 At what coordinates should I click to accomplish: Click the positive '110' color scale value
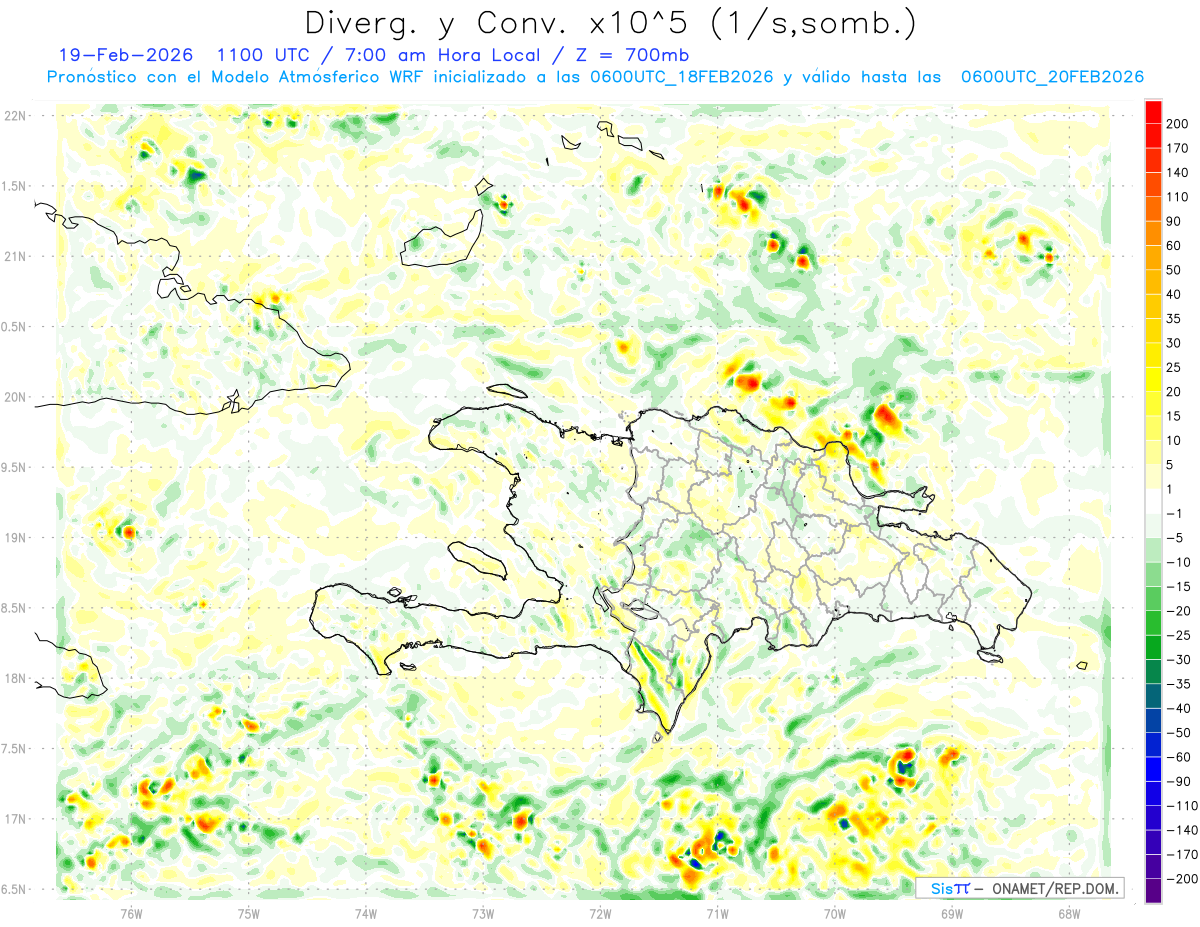1177,197
